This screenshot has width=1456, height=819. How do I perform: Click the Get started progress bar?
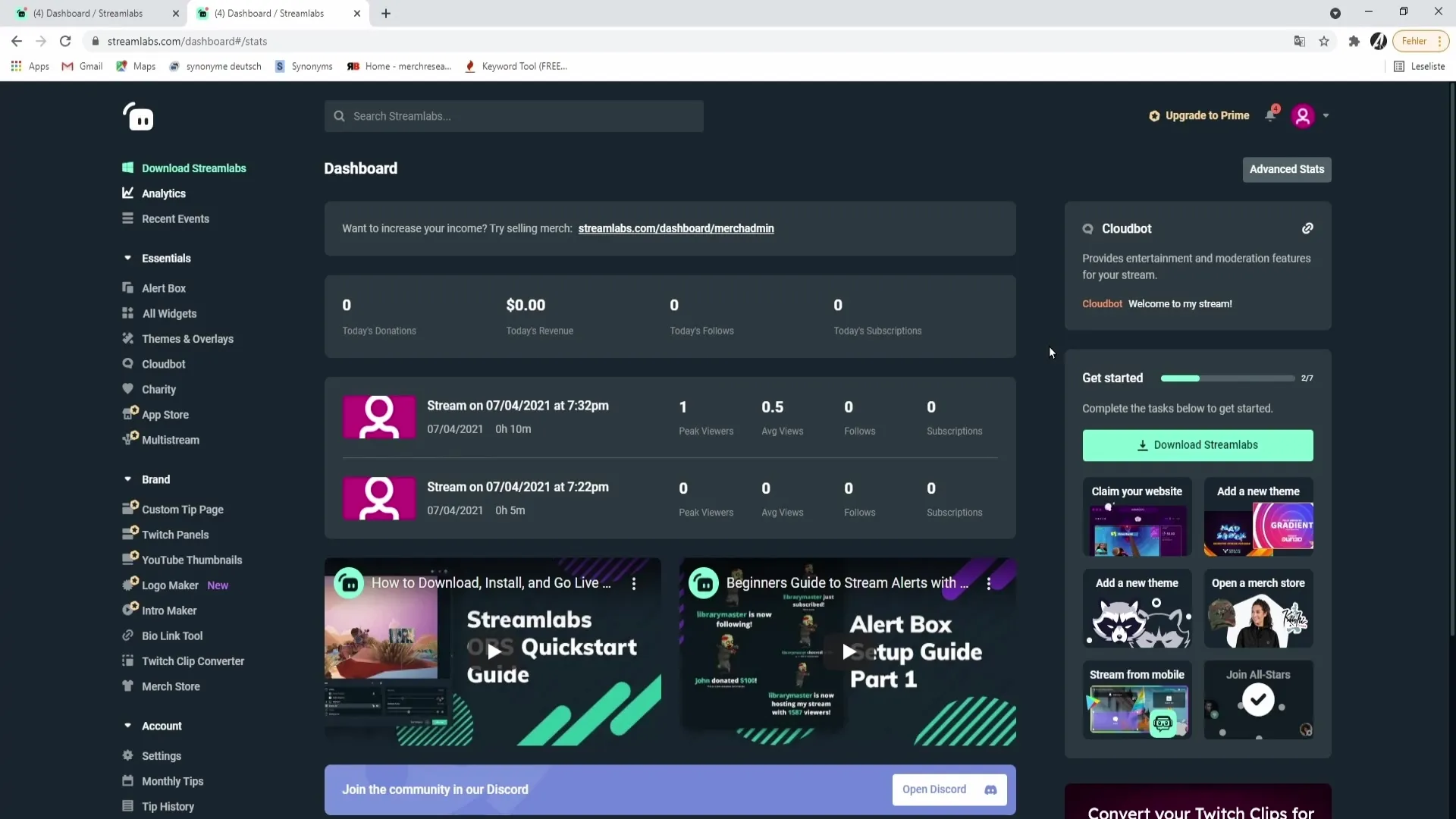pyautogui.click(x=1228, y=378)
